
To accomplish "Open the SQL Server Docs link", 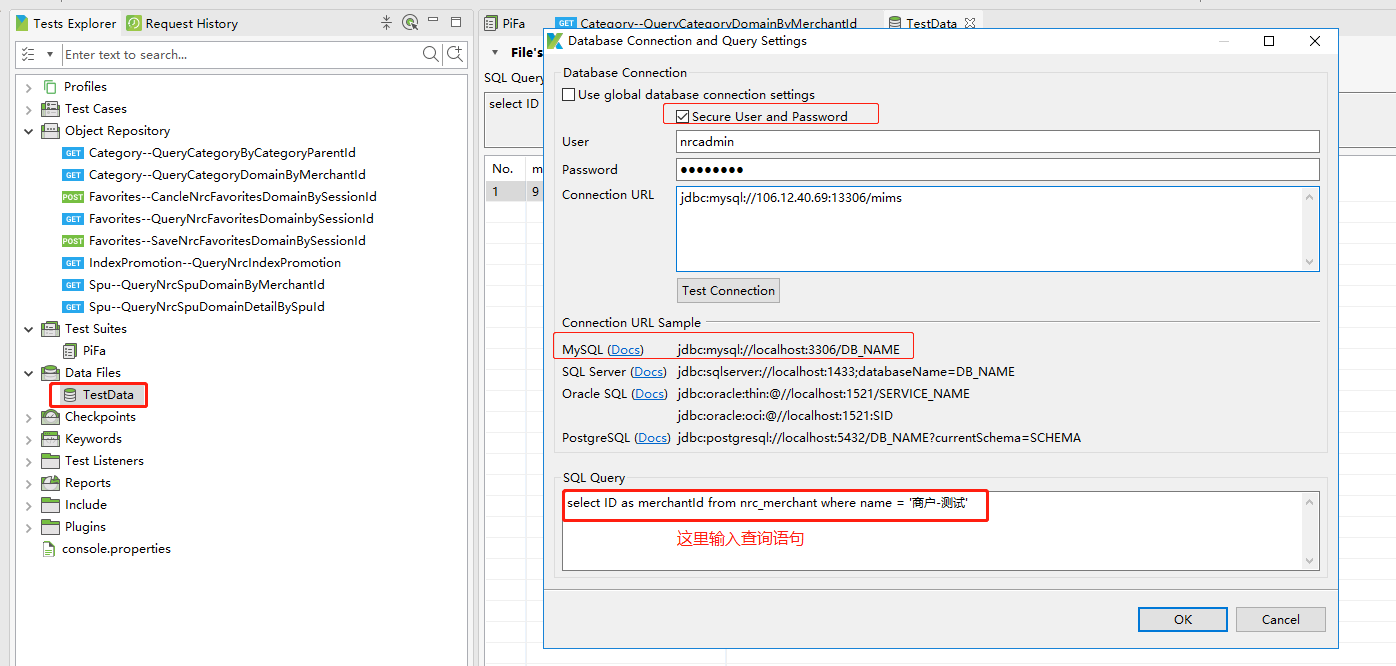I will click(x=649, y=372).
